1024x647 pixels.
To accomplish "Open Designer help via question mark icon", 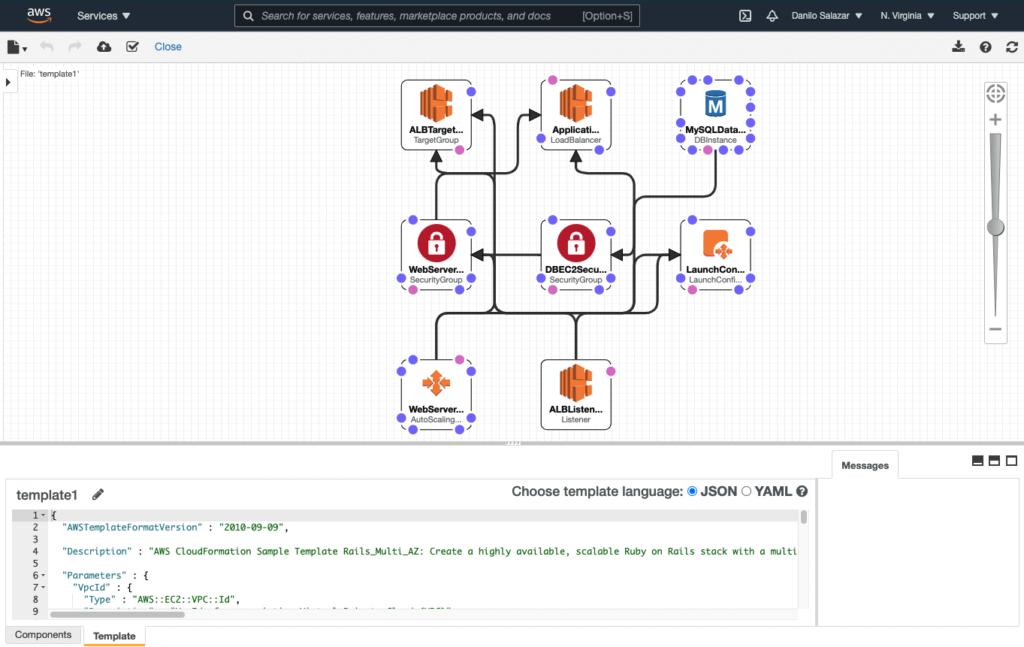I will [x=986, y=46].
